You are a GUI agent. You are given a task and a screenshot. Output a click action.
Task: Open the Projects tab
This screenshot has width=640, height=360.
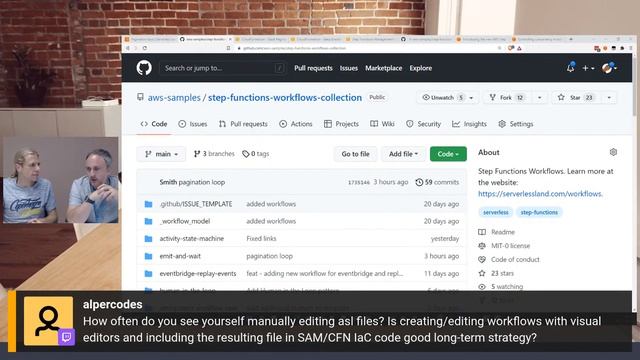coord(341,124)
